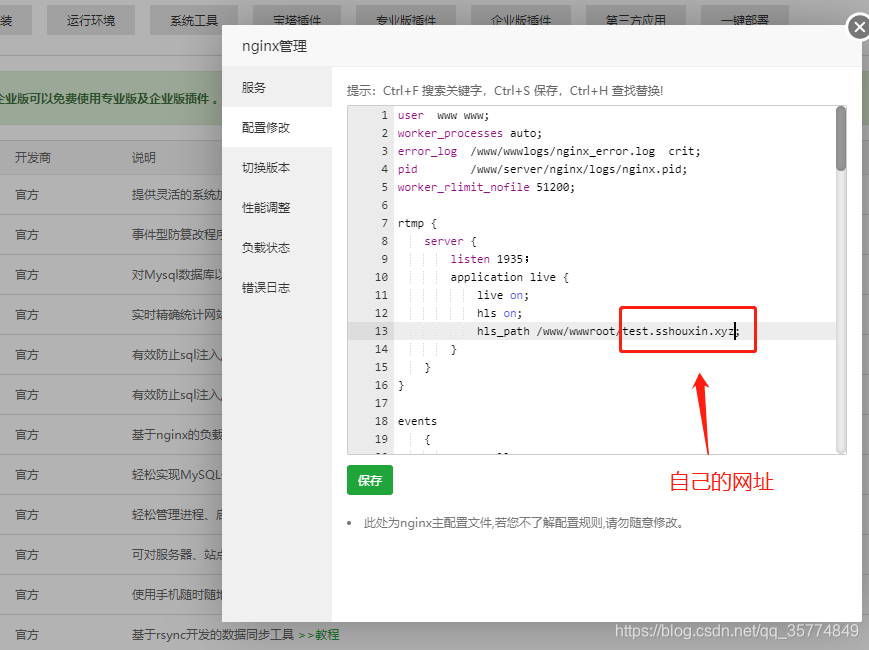Click the 轻松管理进程 row description
Screen dimensions: 869x650
[x=177, y=515]
